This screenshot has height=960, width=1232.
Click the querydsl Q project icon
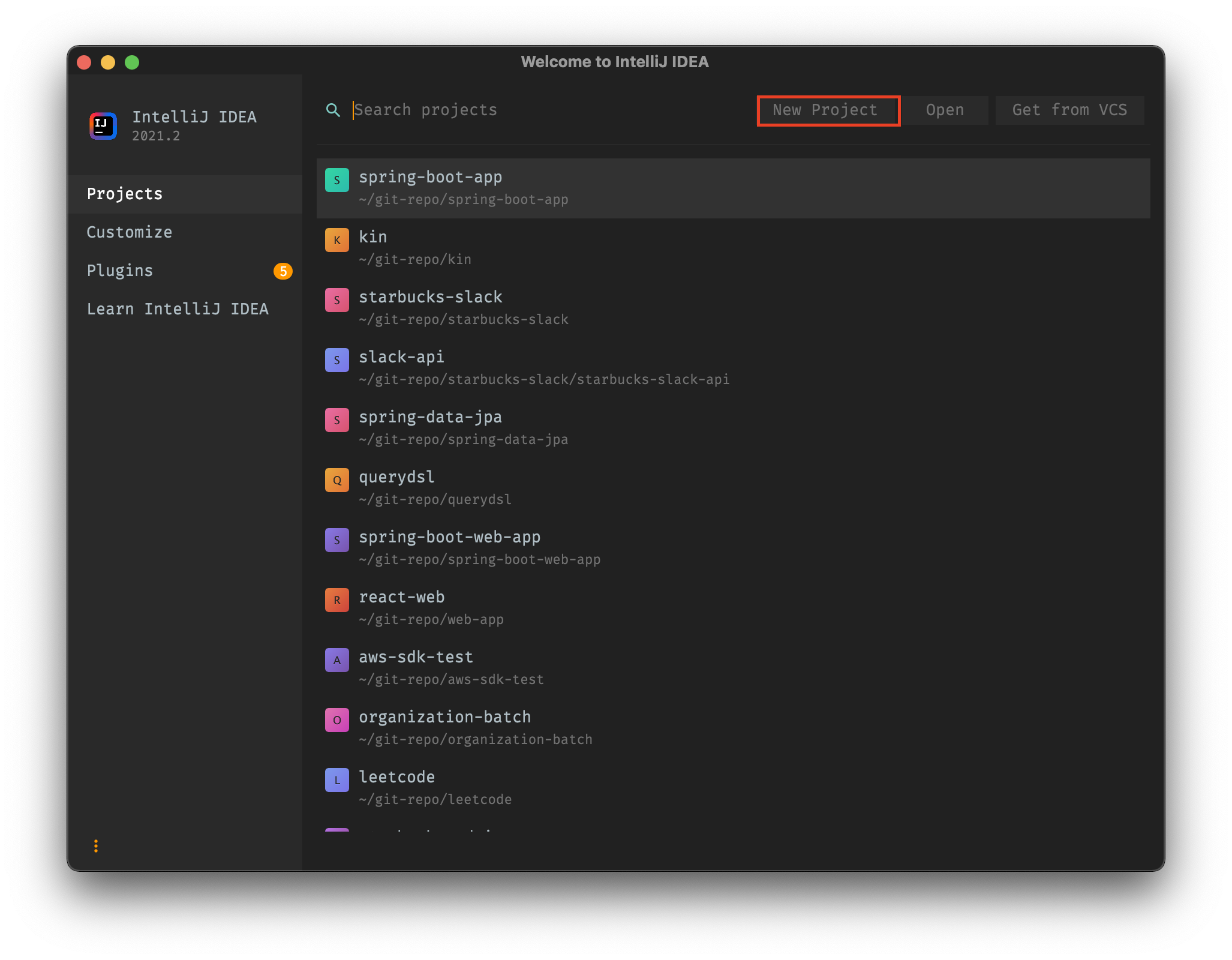(337, 480)
